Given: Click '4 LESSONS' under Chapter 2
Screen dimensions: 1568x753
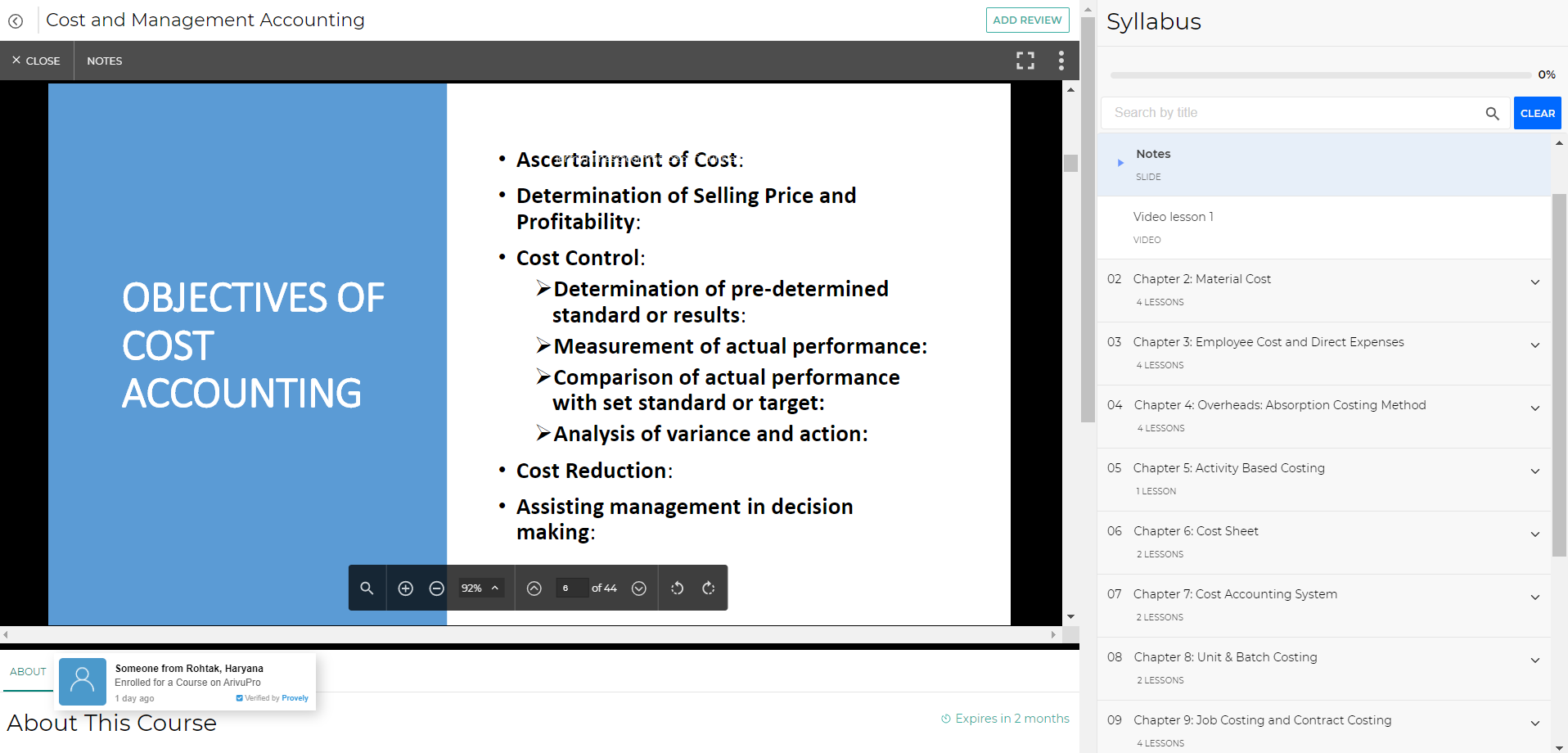Looking at the screenshot, I should [1160, 303].
